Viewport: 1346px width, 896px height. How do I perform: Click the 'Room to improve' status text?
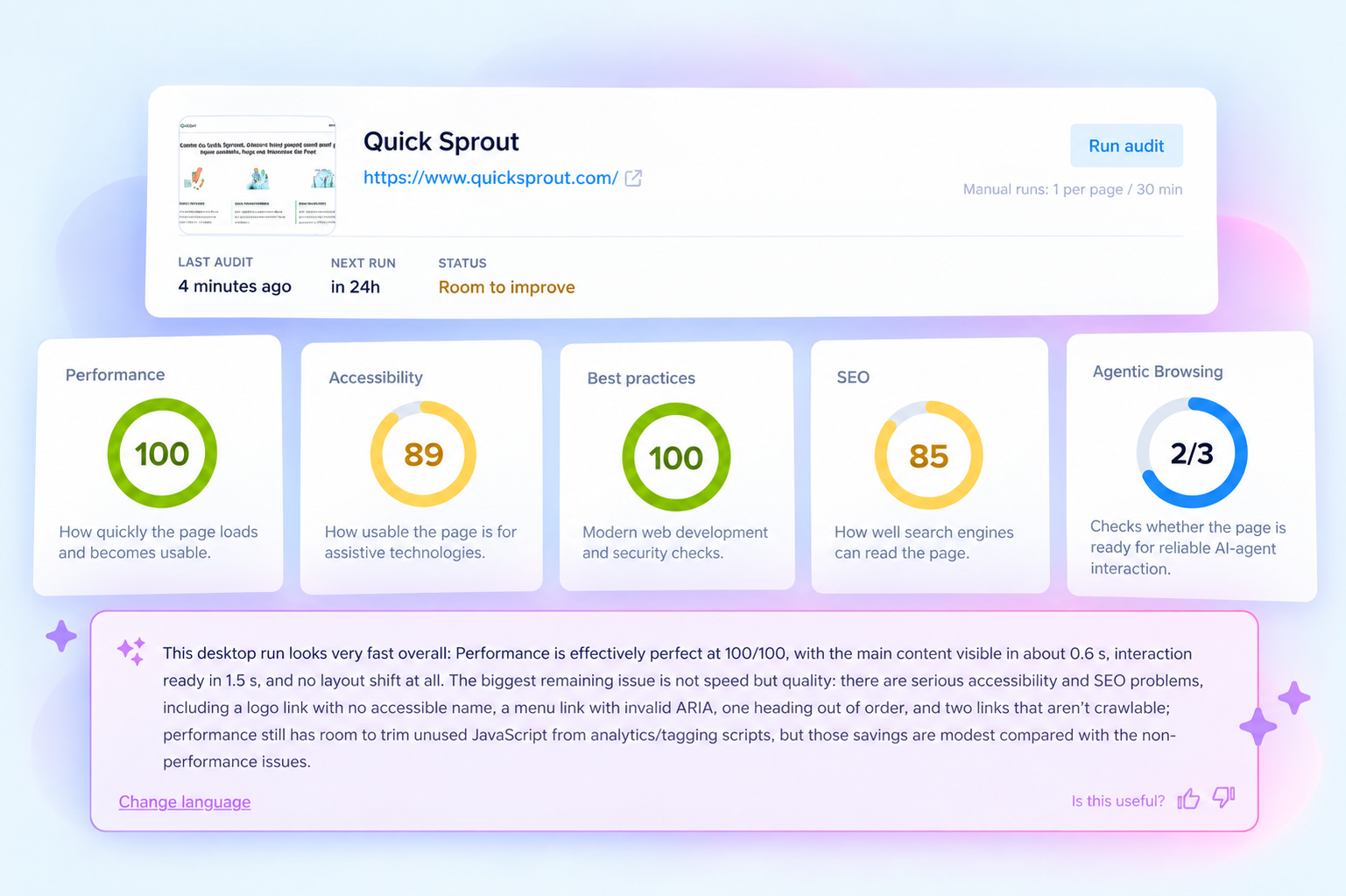(x=506, y=287)
